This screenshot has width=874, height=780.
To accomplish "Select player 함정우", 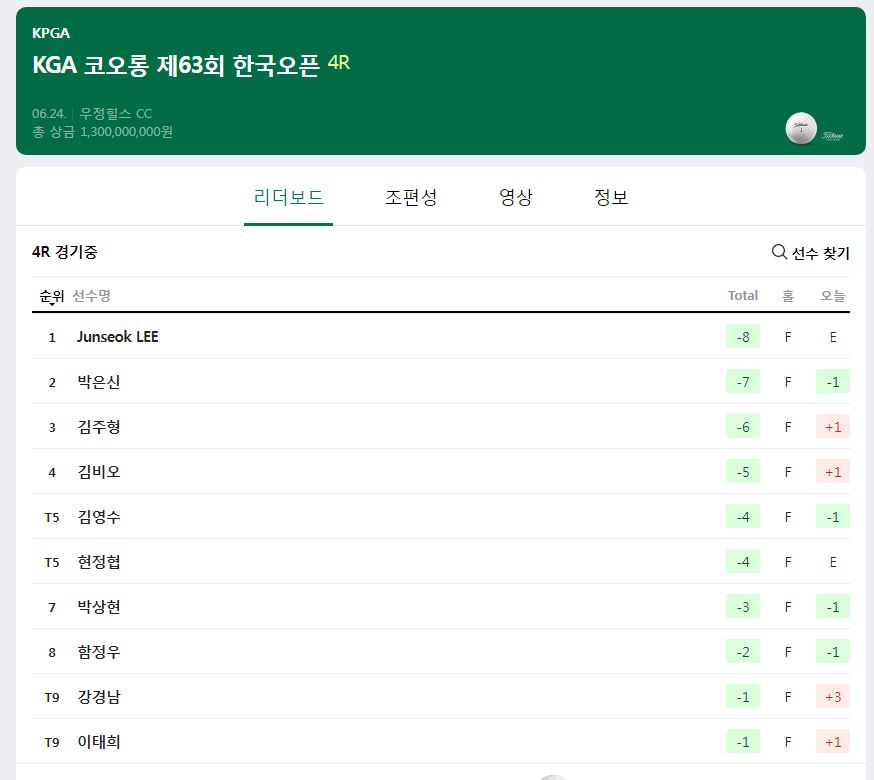I will (99, 652).
